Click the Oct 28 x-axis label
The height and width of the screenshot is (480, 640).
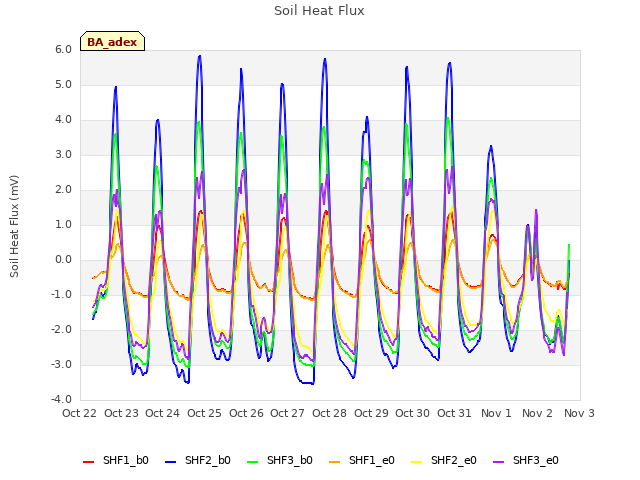pos(329,413)
